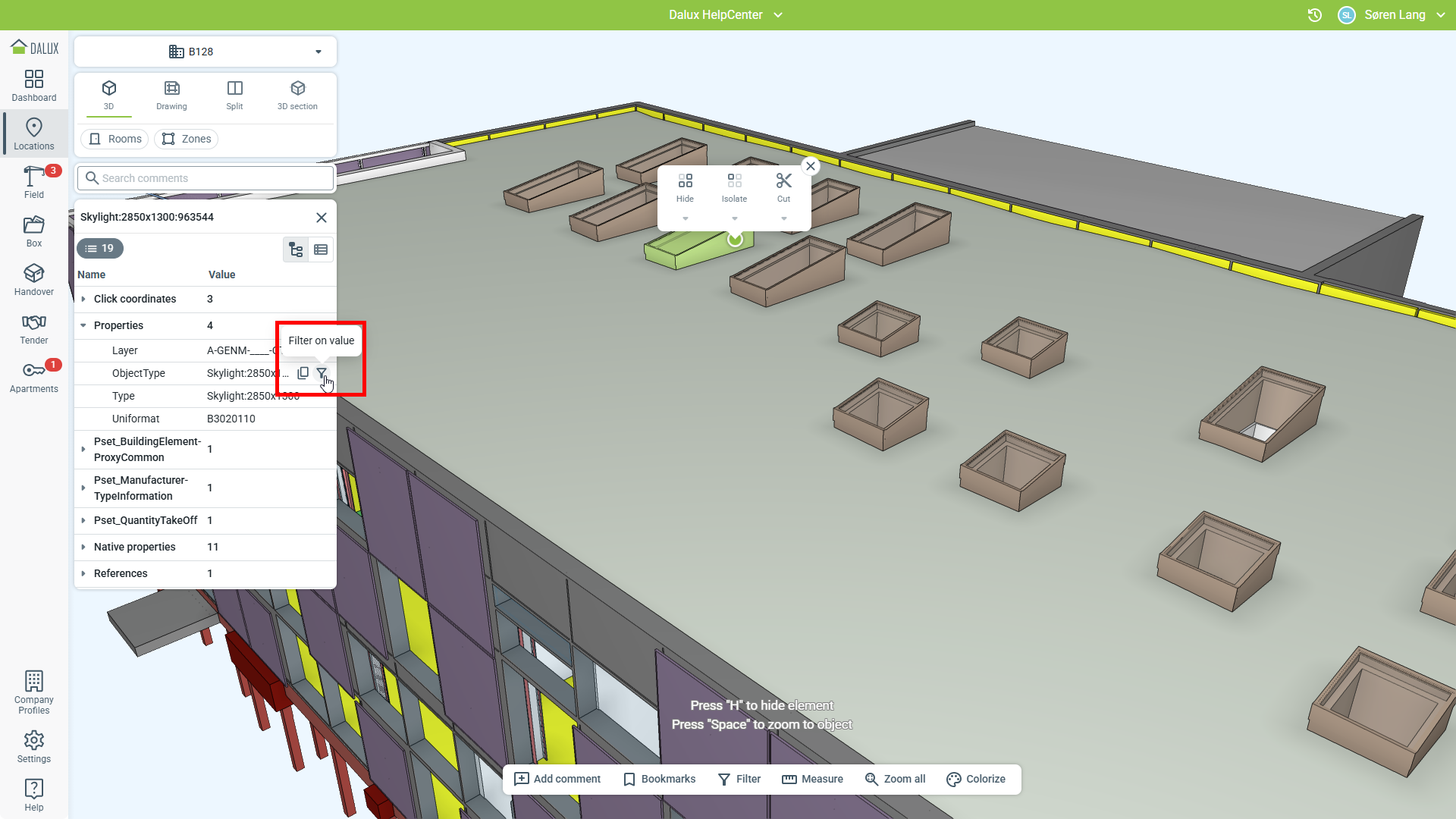This screenshot has width=1456, height=819.
Task: Toggle the Zones view
Action: click(x=187, y=139)
